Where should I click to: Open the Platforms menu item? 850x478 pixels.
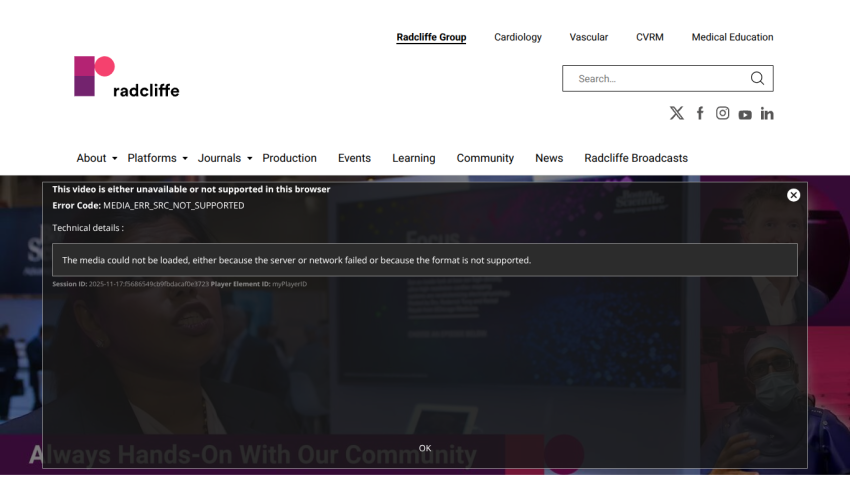[x=152, y=158]
